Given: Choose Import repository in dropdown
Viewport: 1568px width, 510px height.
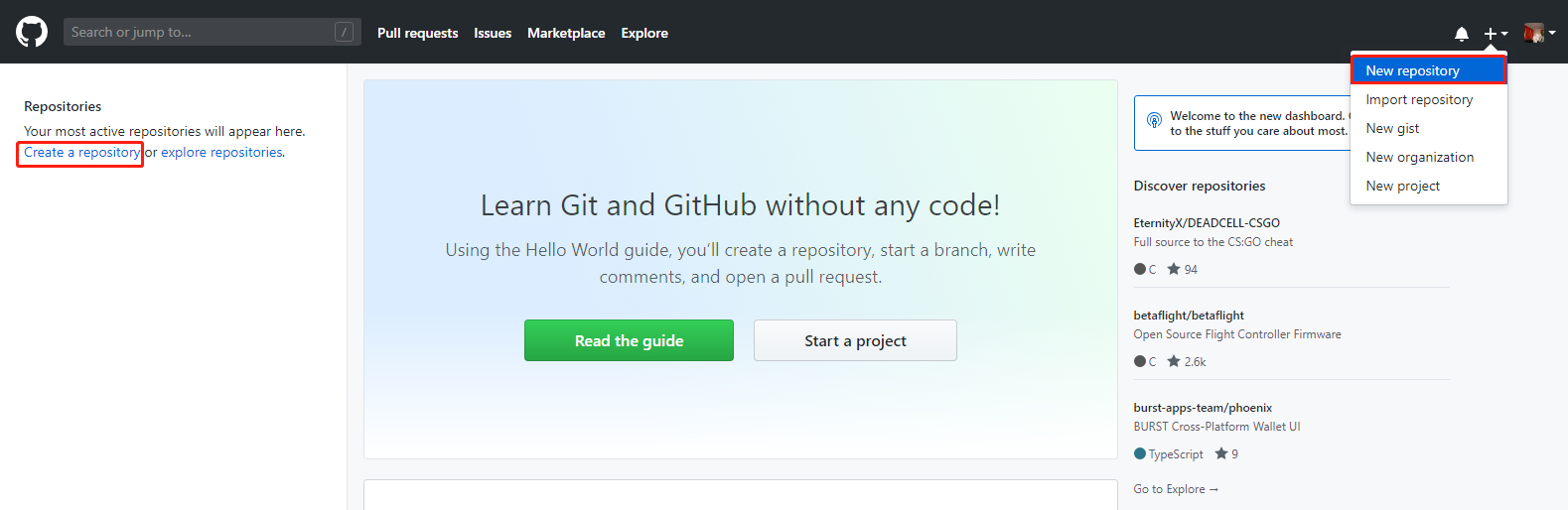Looking at the screenshot, I should [x=1419, y=99].
